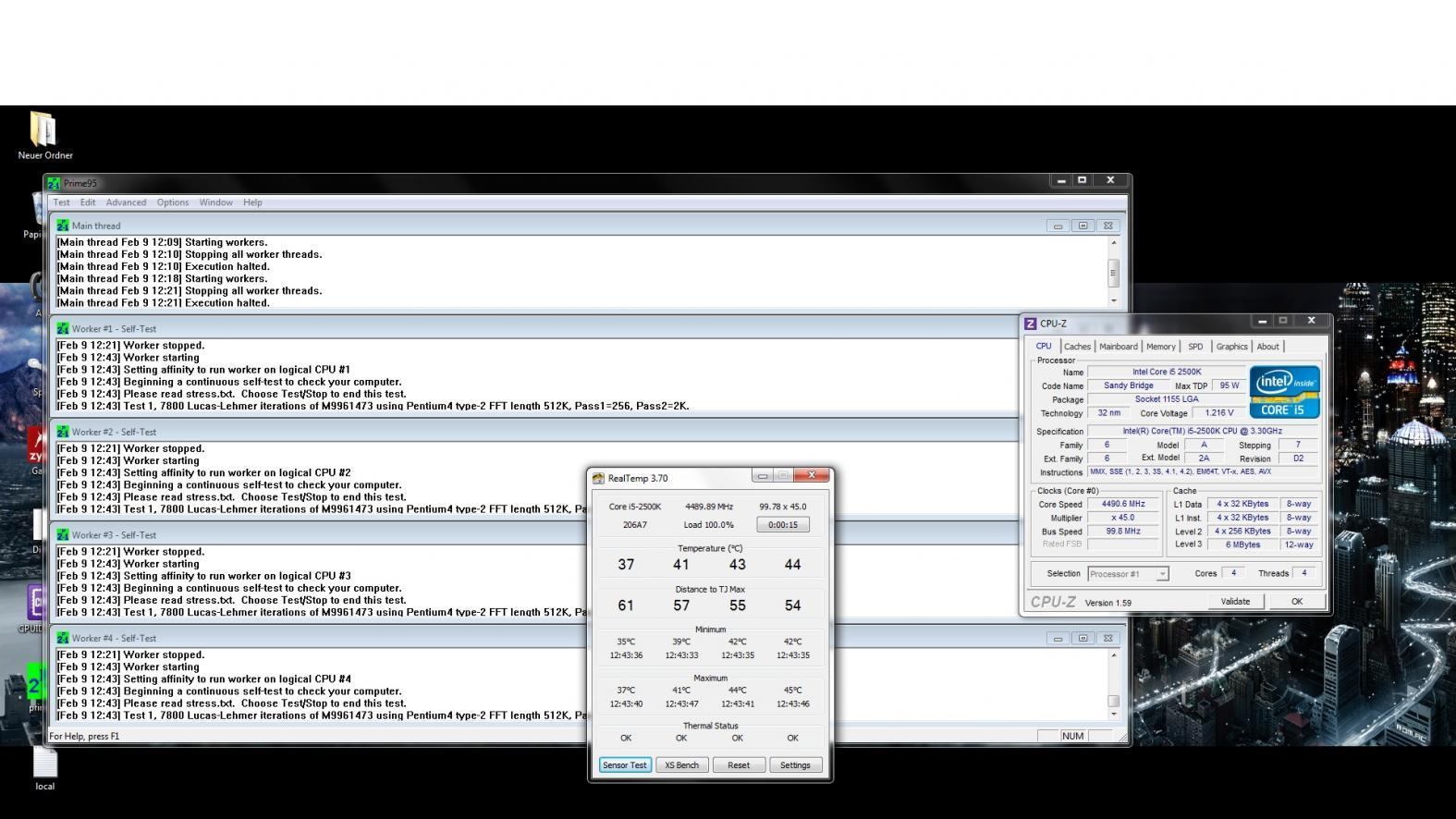Click the Multiplier 'x 45.0' field
1456x819 pixels.
(1122, 518)
